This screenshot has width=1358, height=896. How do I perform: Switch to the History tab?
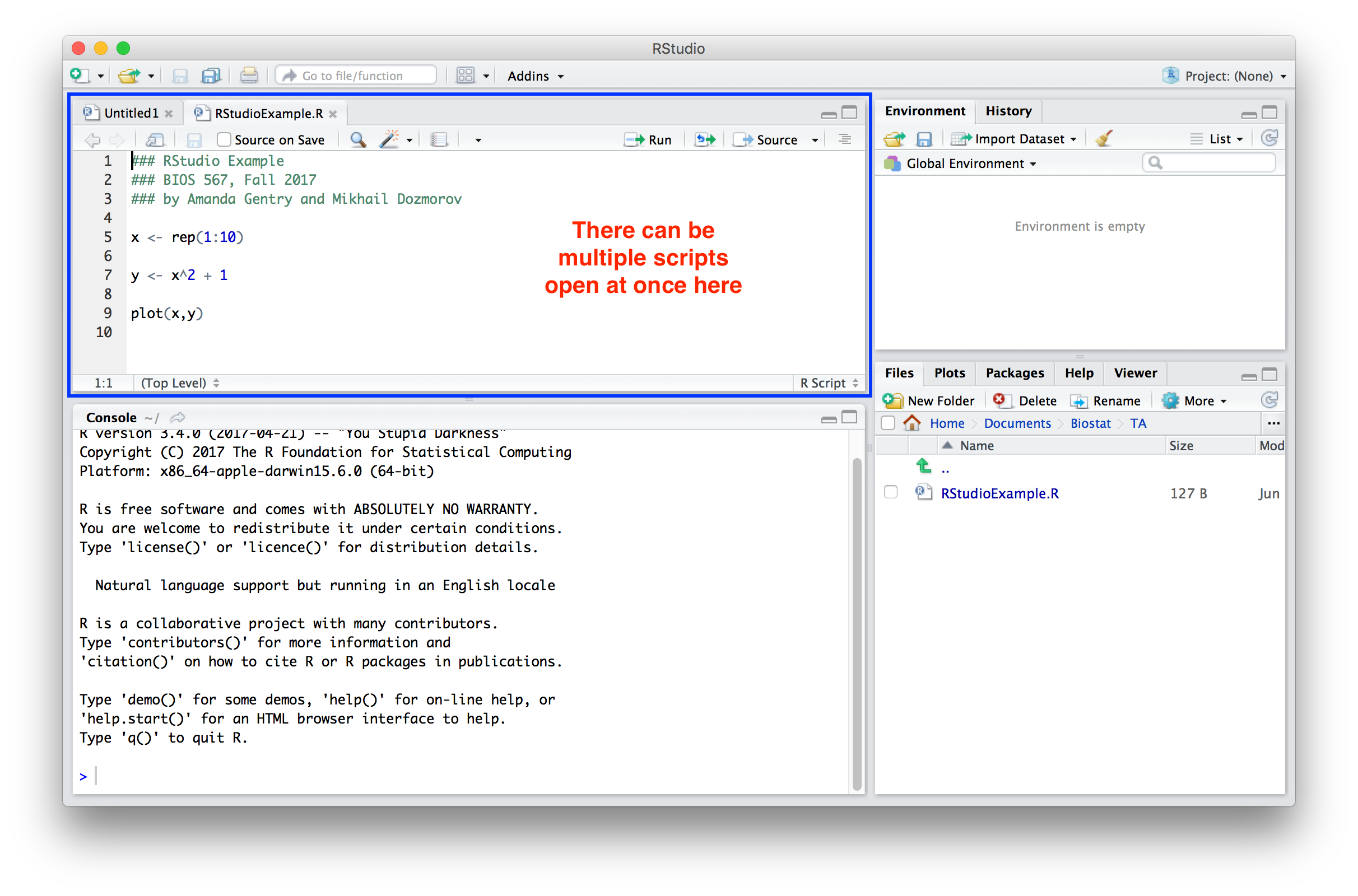tap(1008, 111)
